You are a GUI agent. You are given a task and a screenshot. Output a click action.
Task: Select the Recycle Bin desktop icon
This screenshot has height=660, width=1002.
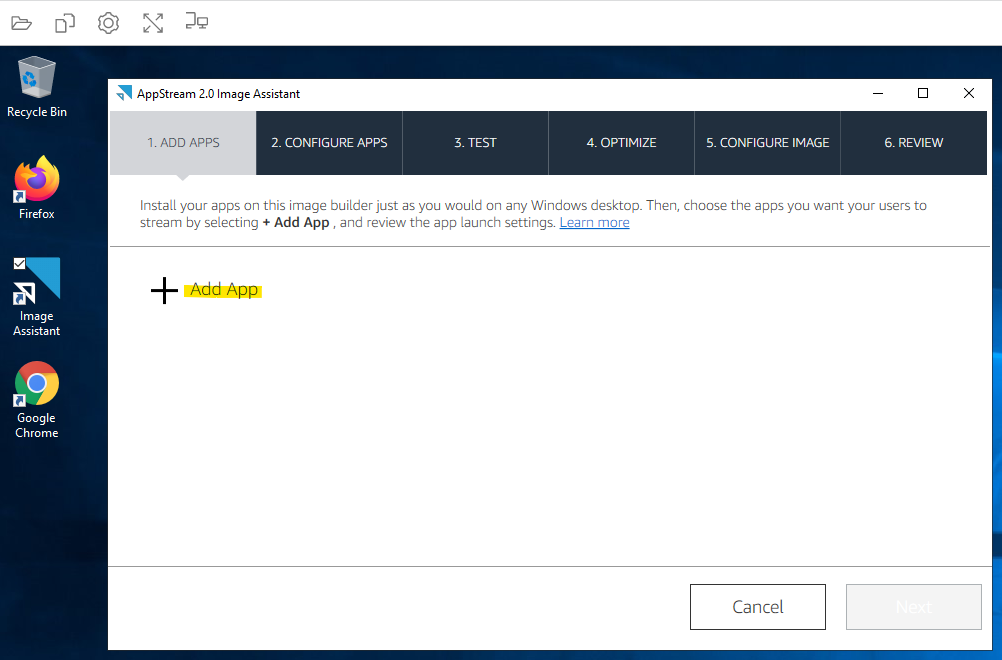tap(36, 88)
